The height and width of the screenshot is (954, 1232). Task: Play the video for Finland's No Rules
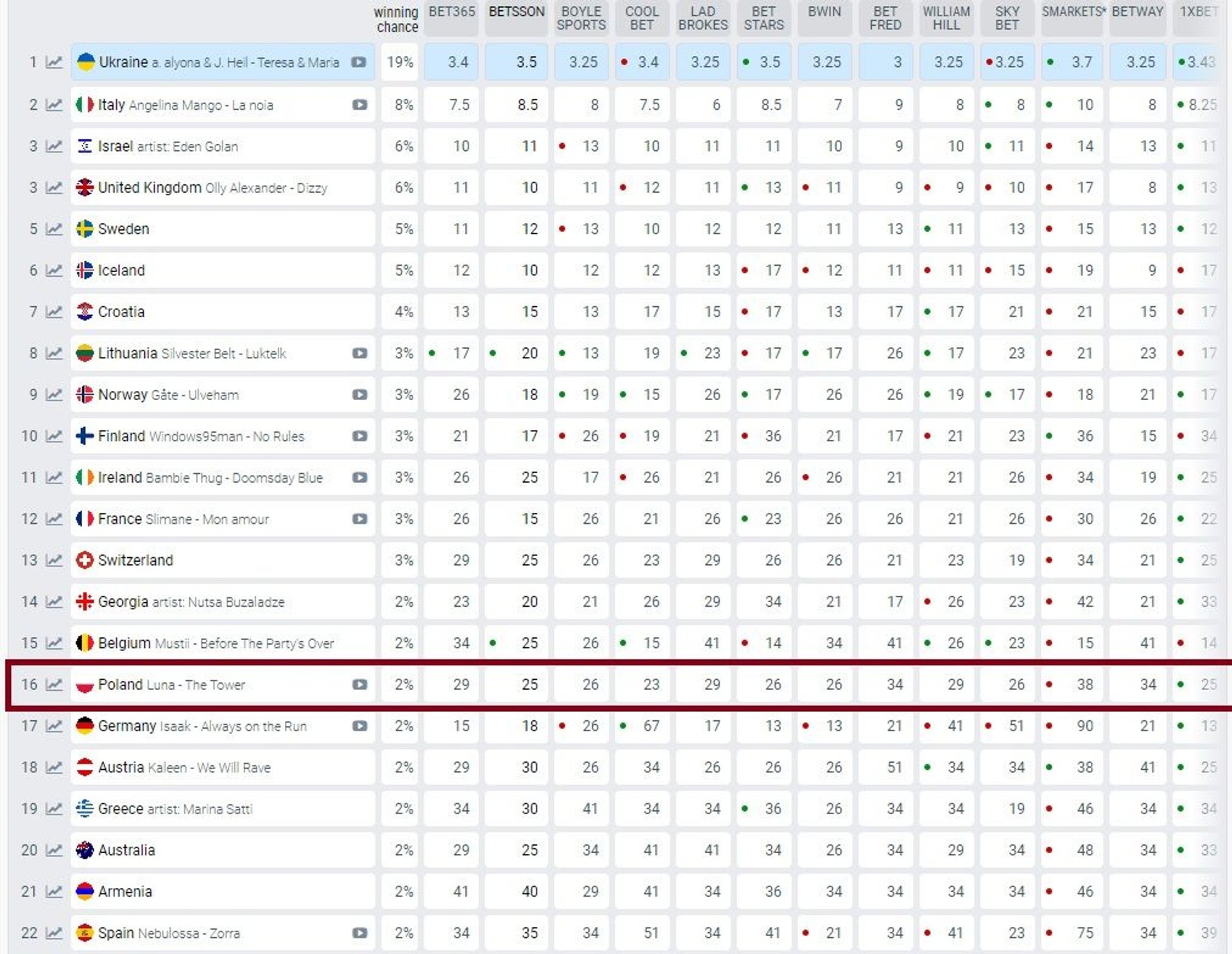pyautogui.click(x=360, y=436)
